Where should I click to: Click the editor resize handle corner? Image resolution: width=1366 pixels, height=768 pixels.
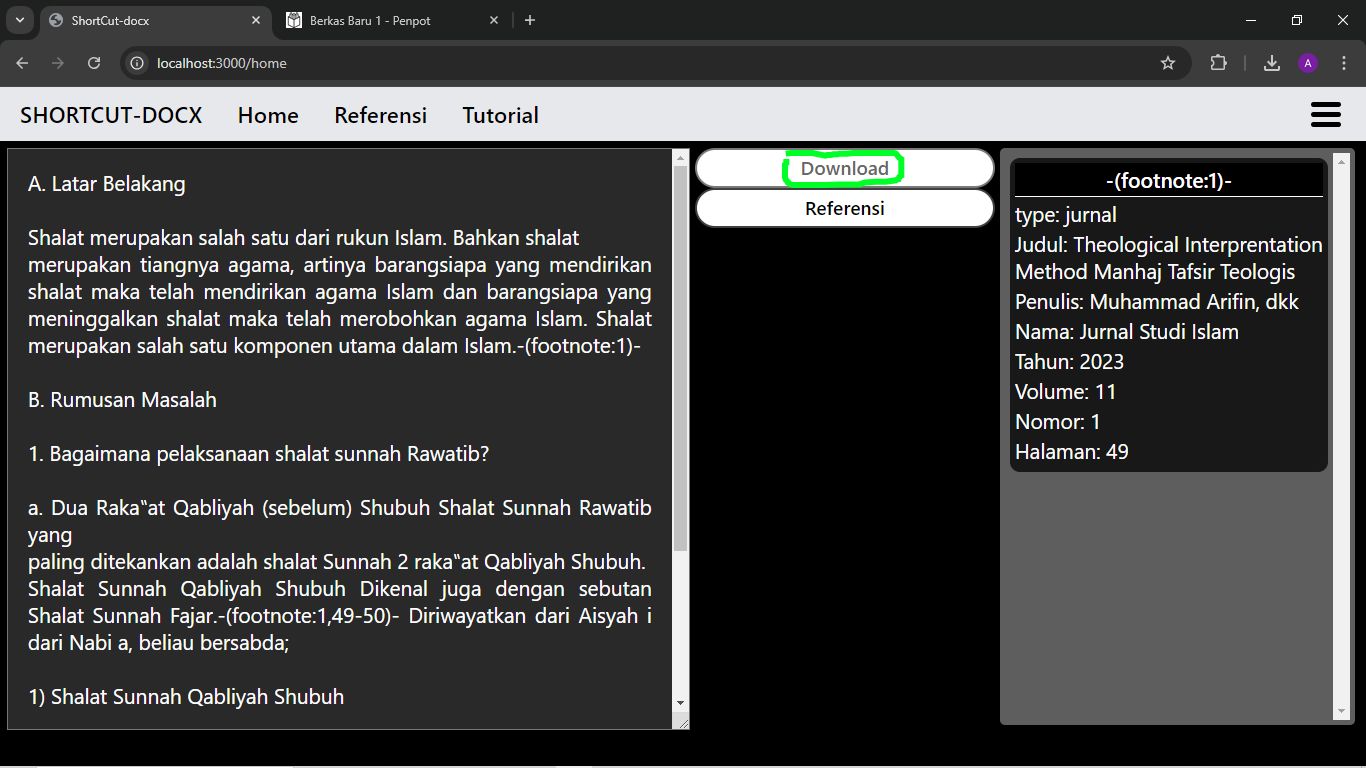(682, 721)
